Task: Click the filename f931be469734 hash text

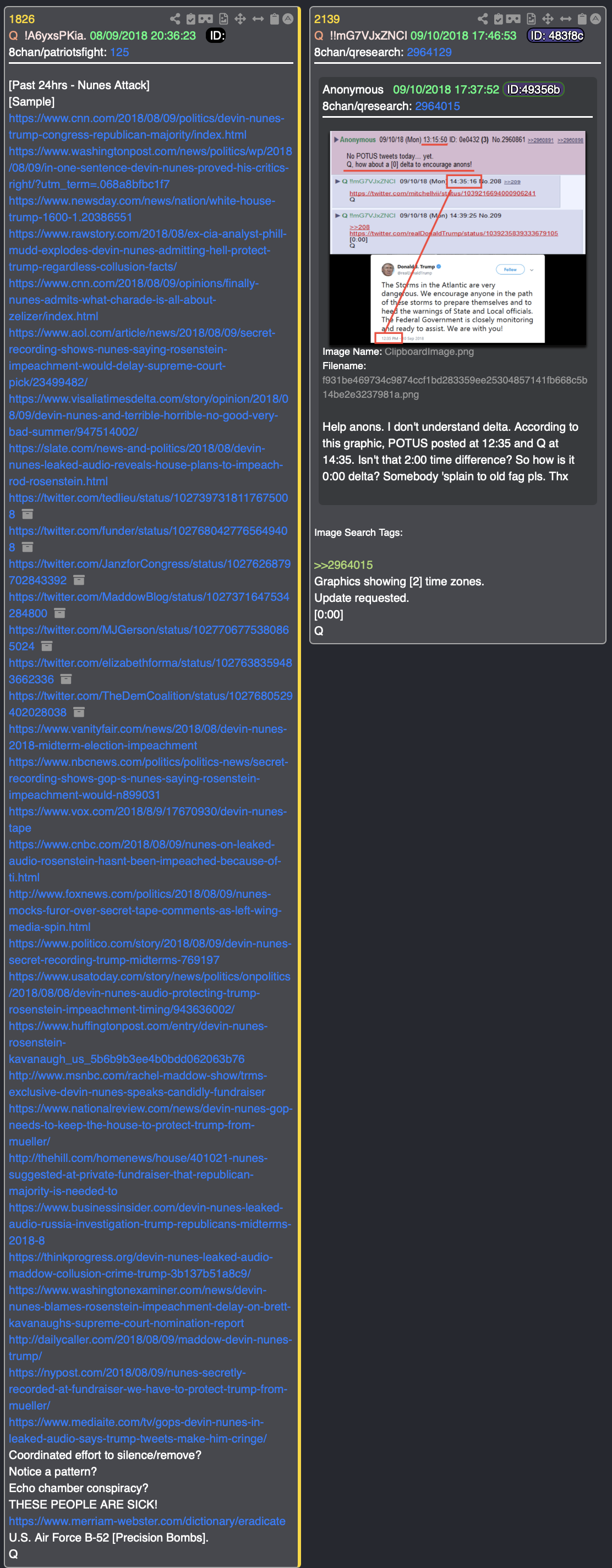Action: click(x=455, y=387)
